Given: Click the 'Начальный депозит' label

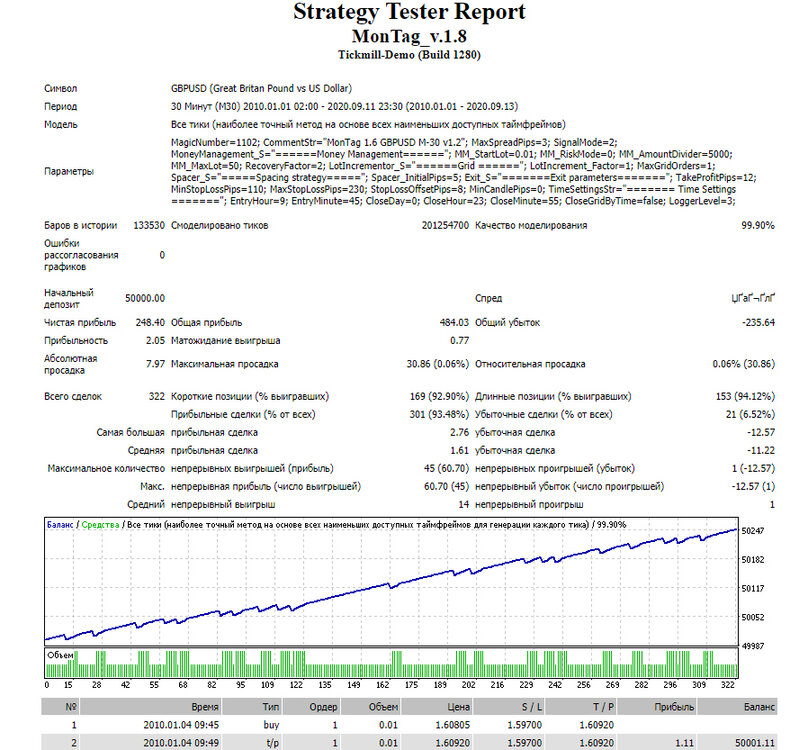Looking at the screenshot, I should [x=69, y=299].
